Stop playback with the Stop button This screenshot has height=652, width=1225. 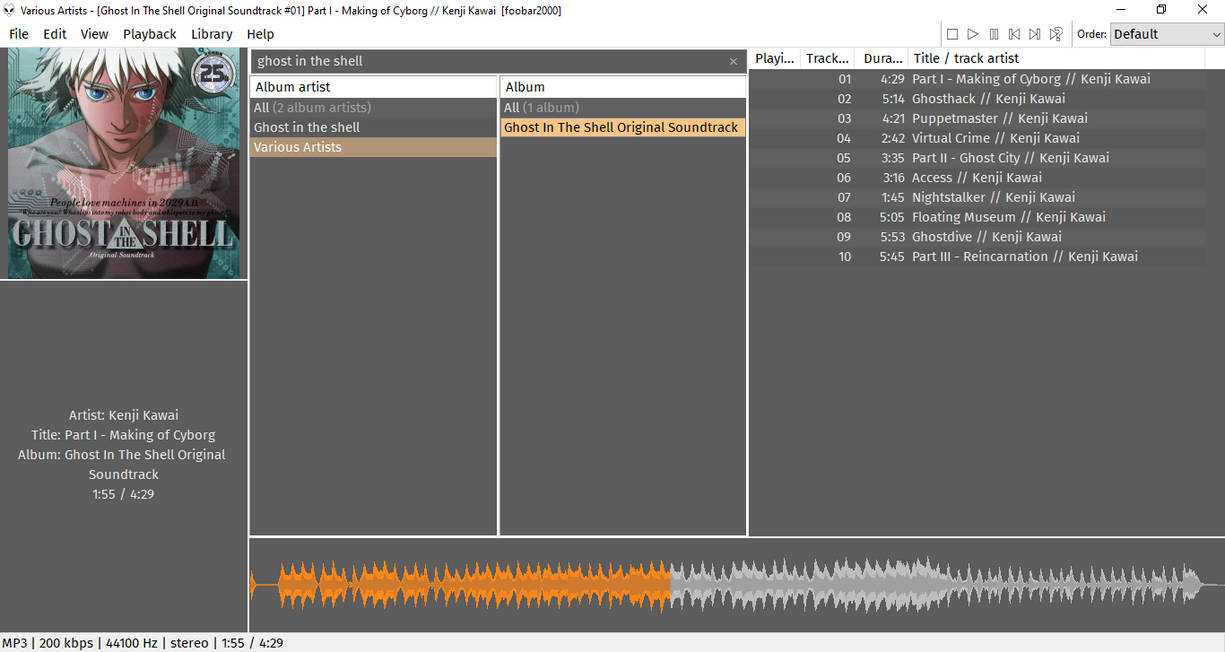pos(953,34)
